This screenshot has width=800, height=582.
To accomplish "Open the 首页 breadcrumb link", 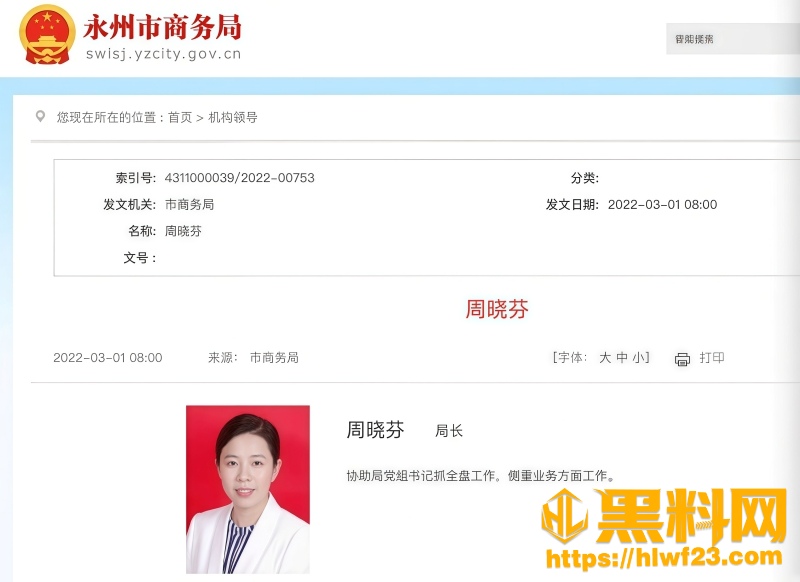I will [x=180, y=117].
